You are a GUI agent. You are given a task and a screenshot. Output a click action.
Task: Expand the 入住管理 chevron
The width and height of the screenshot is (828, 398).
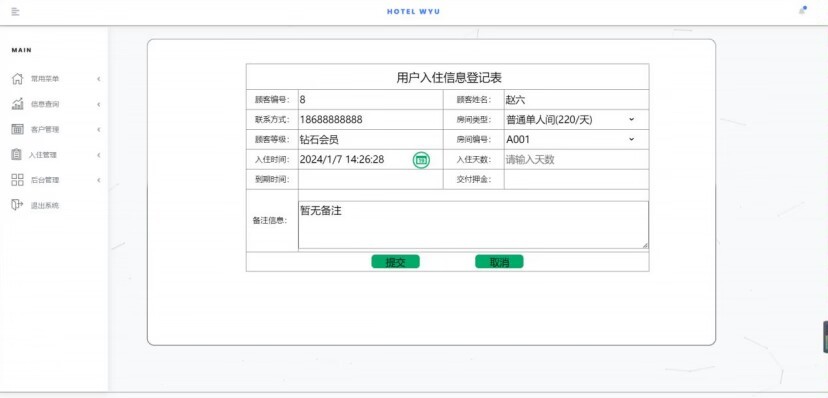99,155
